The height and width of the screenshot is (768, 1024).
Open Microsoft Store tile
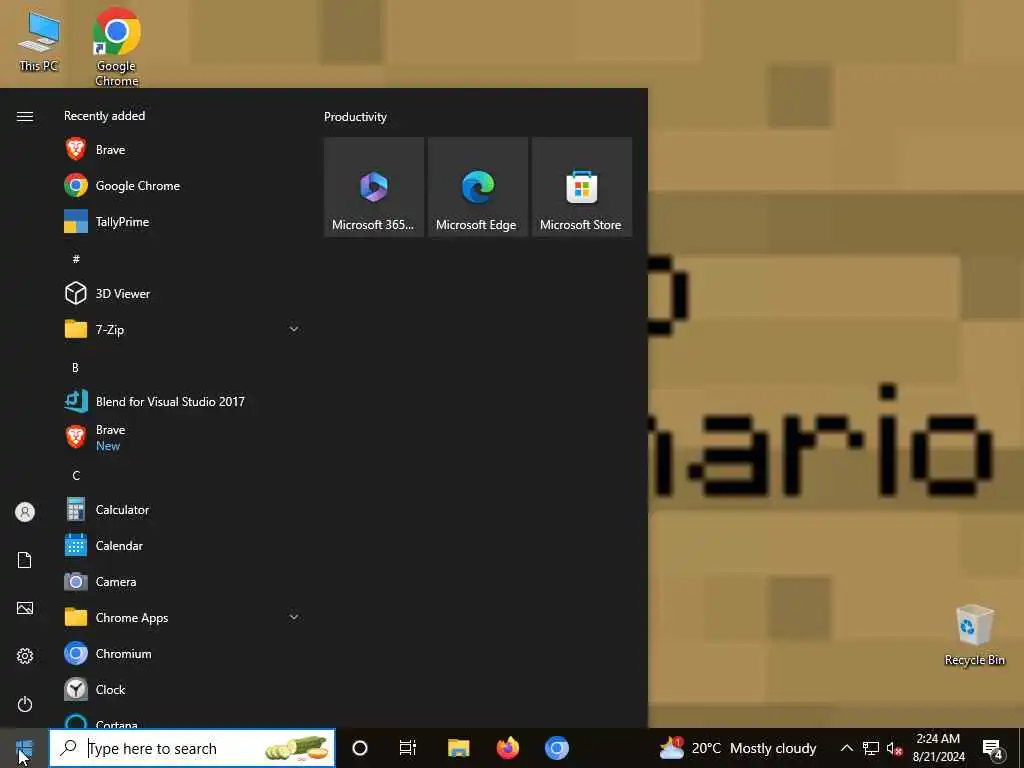point(582,187)
